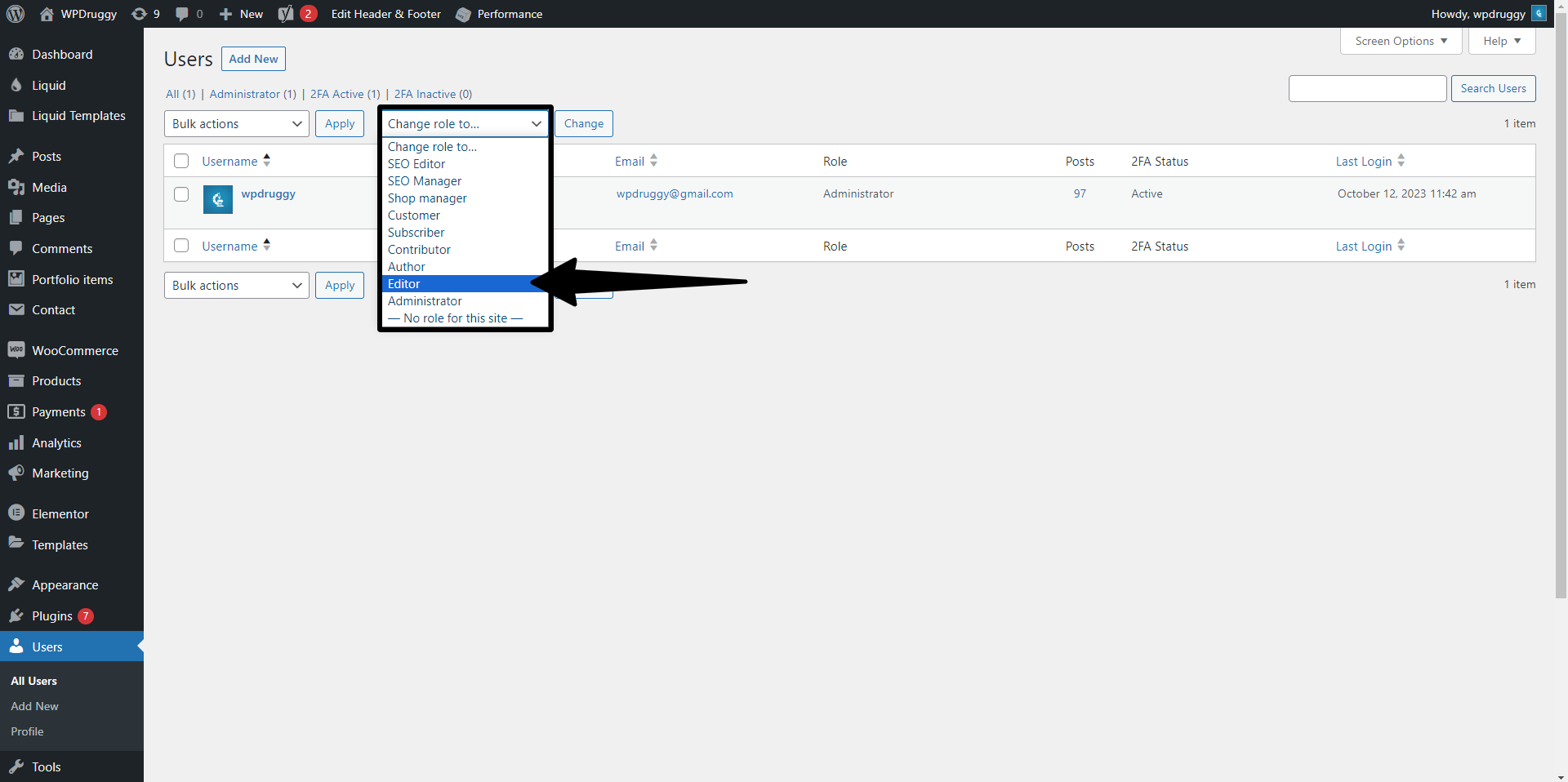Image resolution: width=1568 pixels, height=782 pixels.
Task: Click the Add New user button
Action: pyautogui.click(x=252, y=58)
